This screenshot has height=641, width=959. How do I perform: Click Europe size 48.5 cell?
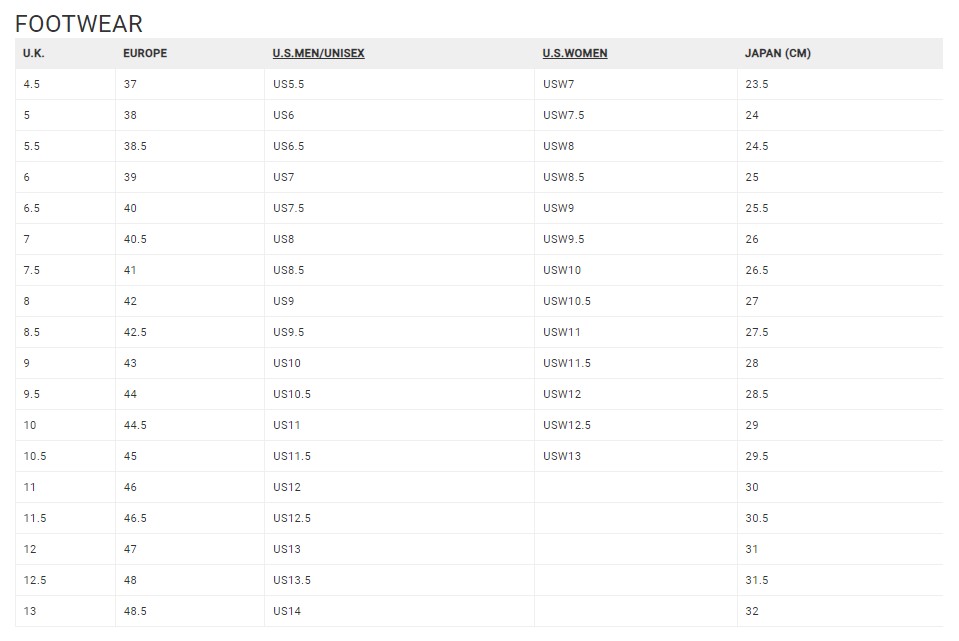[135, 612]
